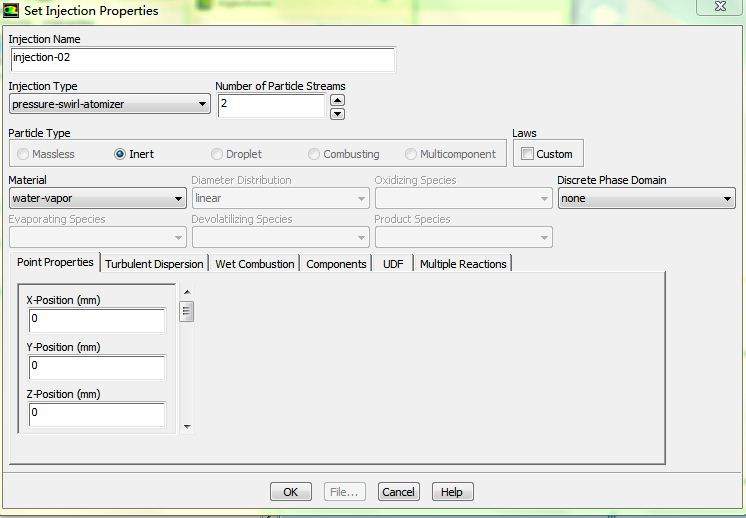The width and height of the screenshot is (746, 518).
Task: Click the Cancel button
Action: (398, 492)
